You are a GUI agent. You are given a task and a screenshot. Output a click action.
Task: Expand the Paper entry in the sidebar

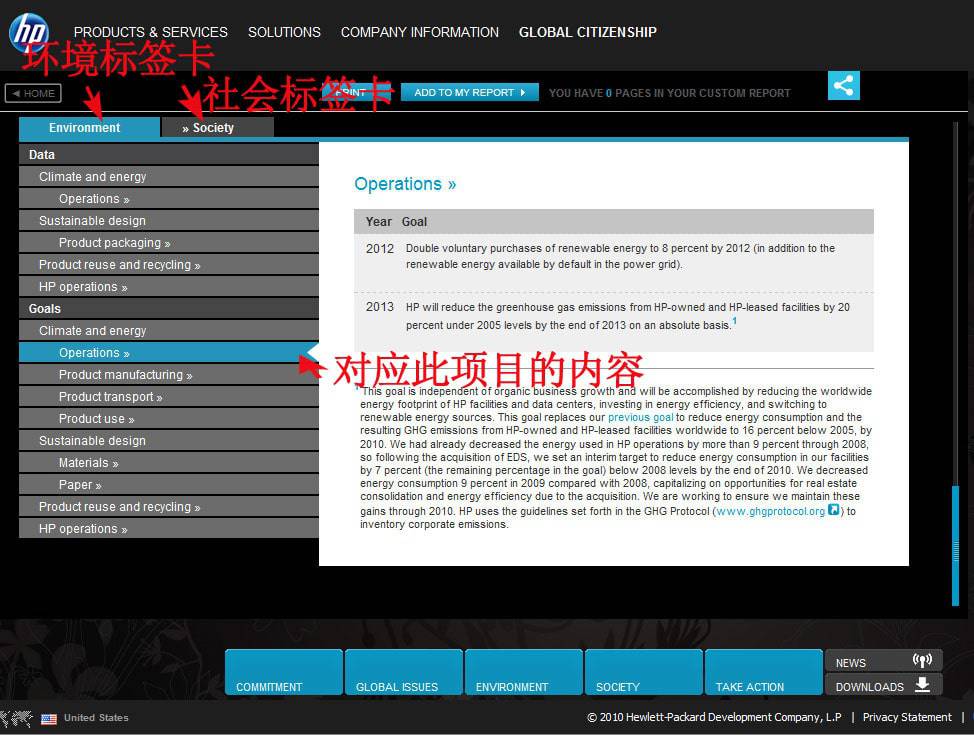point(80,484)
